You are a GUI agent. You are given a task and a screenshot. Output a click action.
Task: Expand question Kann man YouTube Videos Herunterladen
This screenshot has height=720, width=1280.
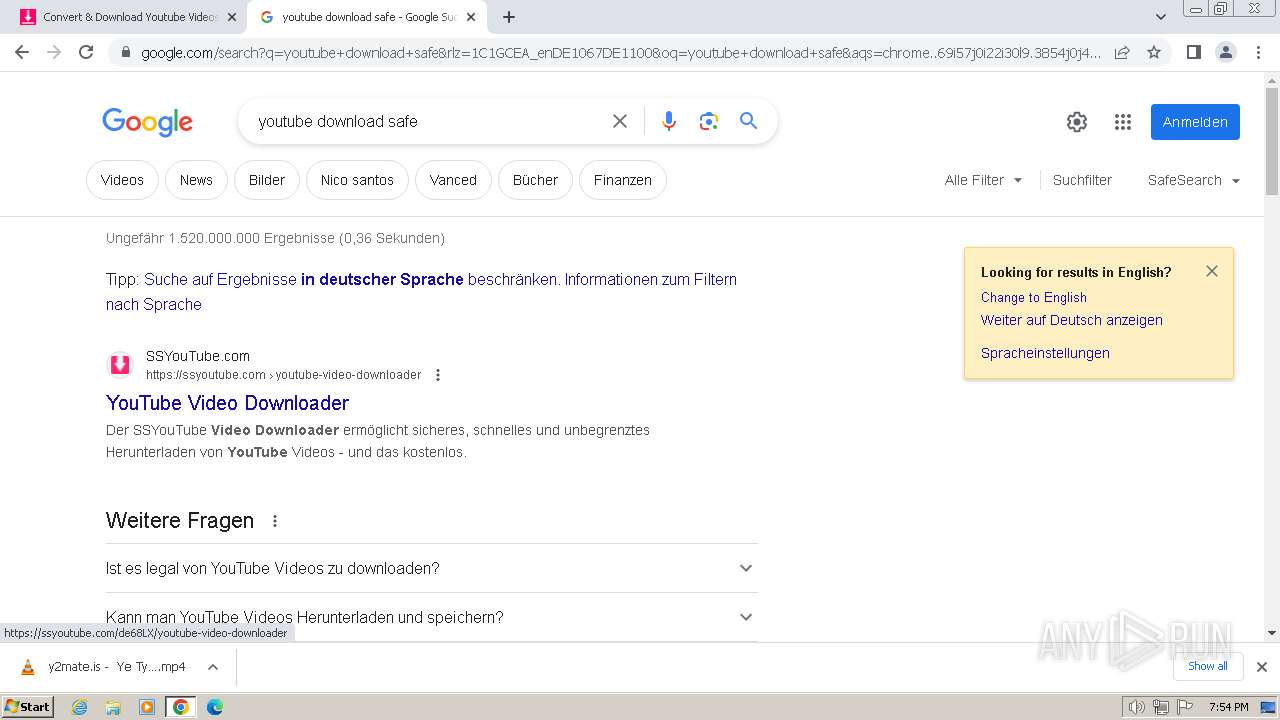click(x=431, y=617)
